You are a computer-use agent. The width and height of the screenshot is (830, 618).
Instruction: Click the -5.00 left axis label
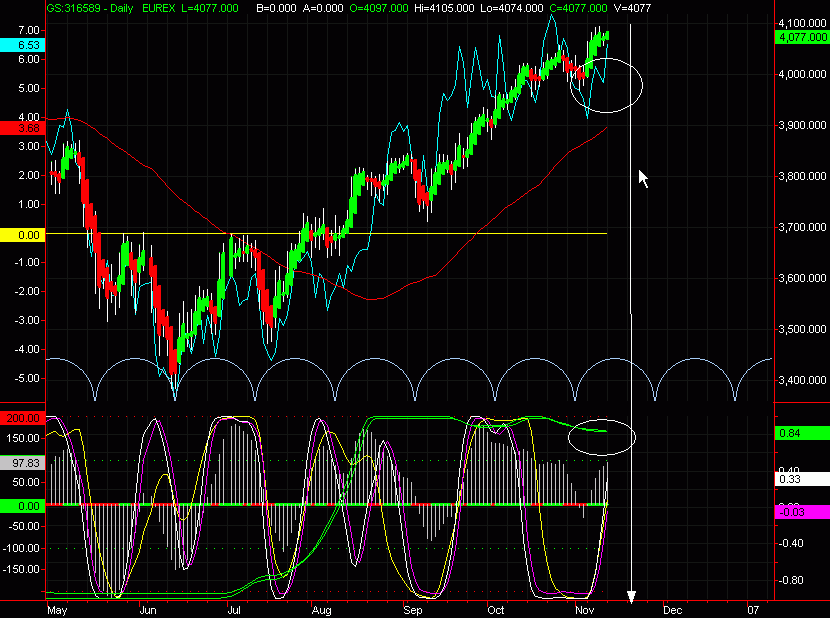point(26,379)
